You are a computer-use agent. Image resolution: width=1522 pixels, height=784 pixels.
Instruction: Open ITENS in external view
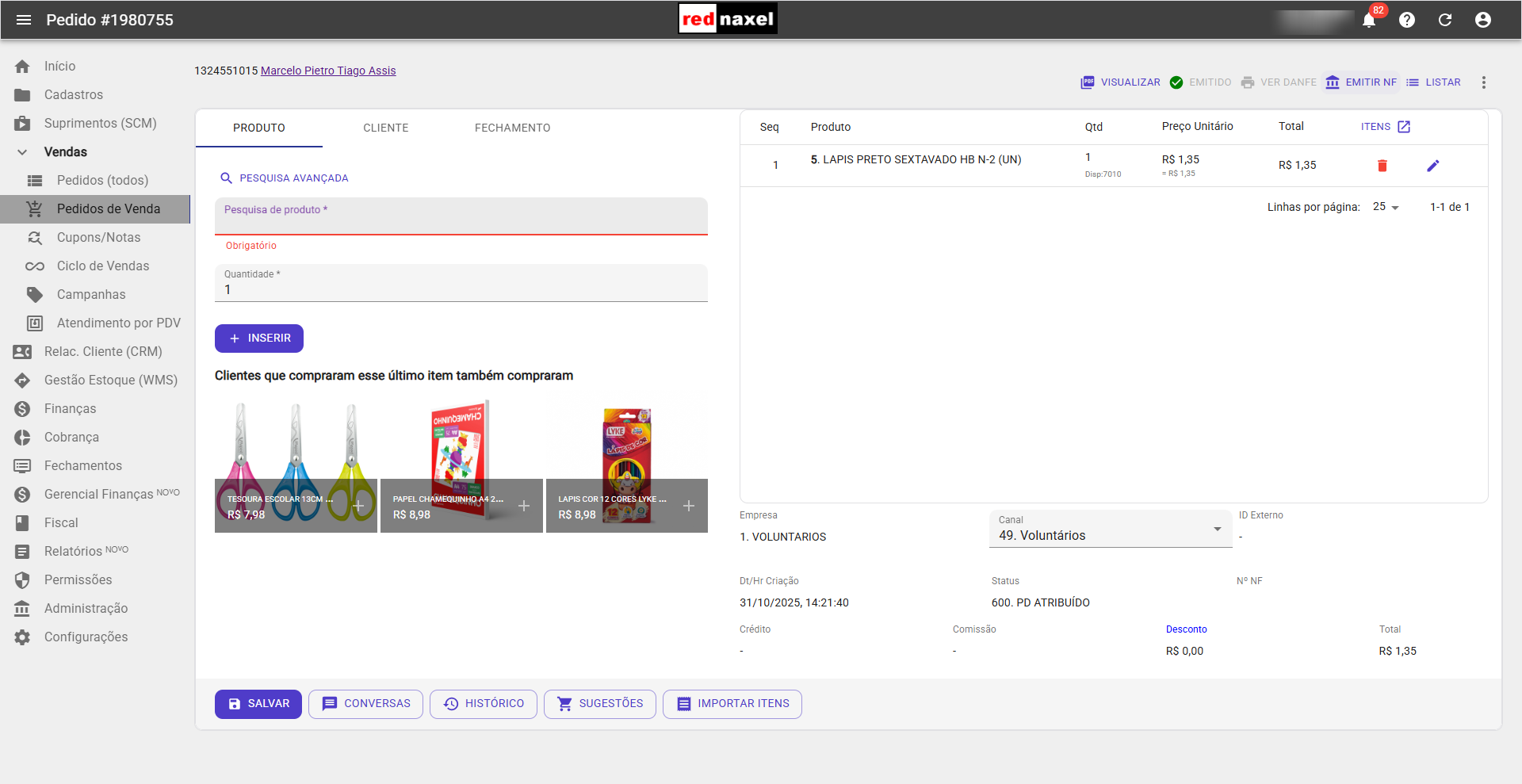click(x=1386, y=127)
